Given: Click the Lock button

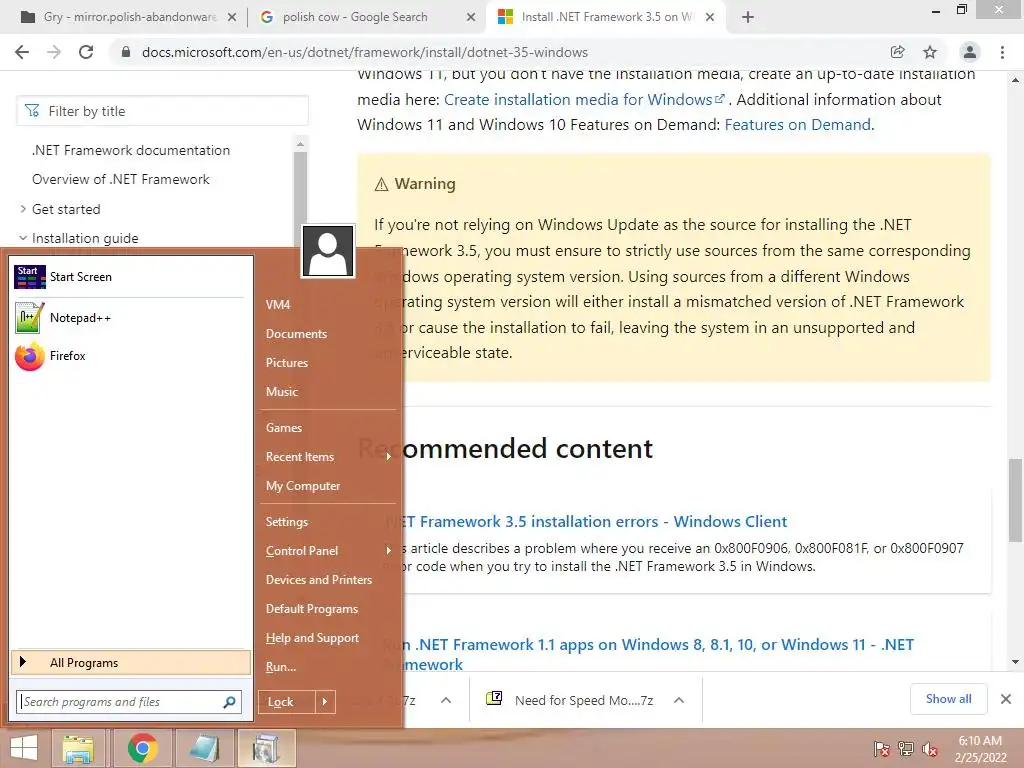Looking at the screenshot, I should tap(287, 702).
